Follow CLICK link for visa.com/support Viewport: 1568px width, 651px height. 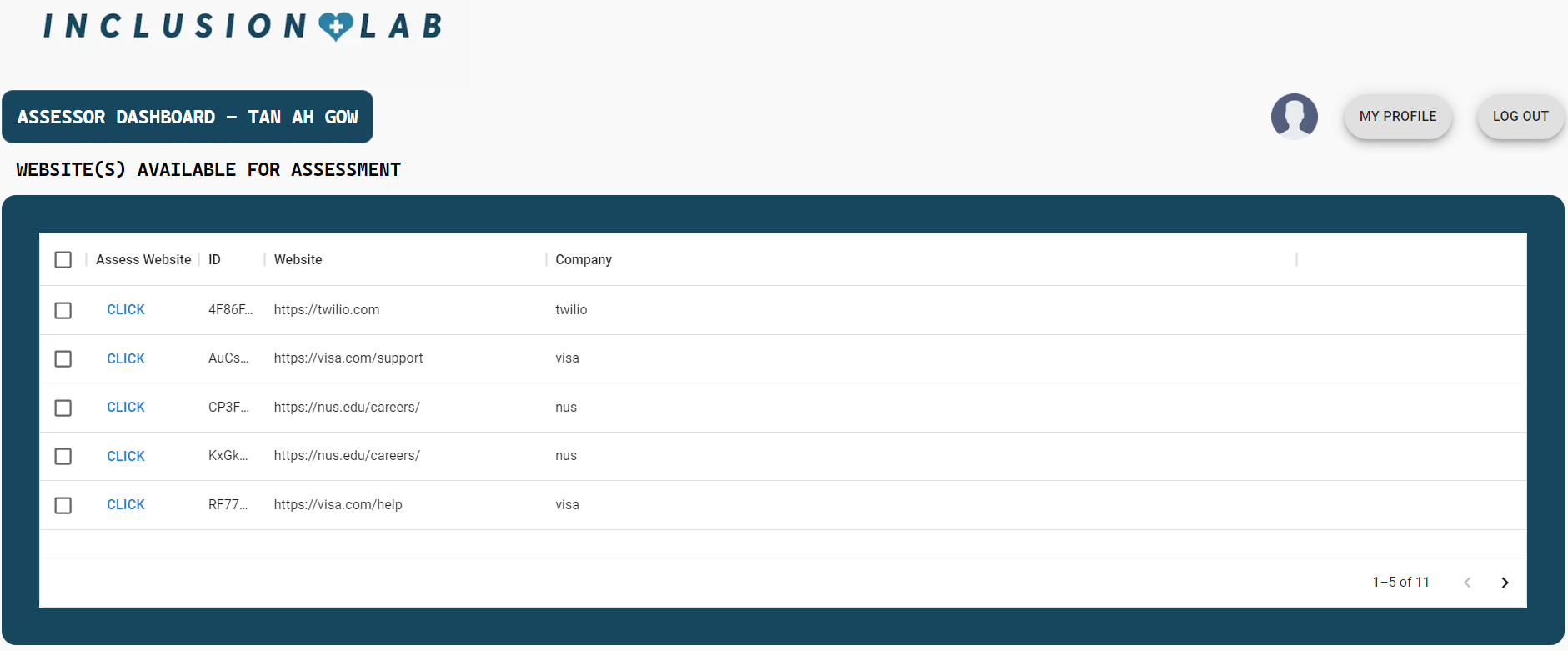point(126,358)
